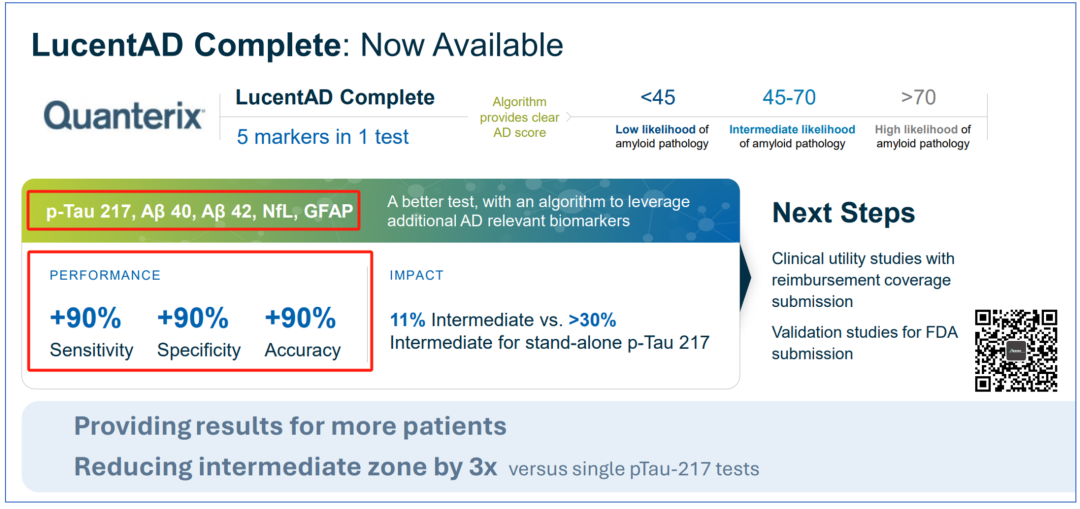The image size is (1080, 509).
Task: Click "Reducing intermediate zone by 3x" text
Action: point(285,467)
